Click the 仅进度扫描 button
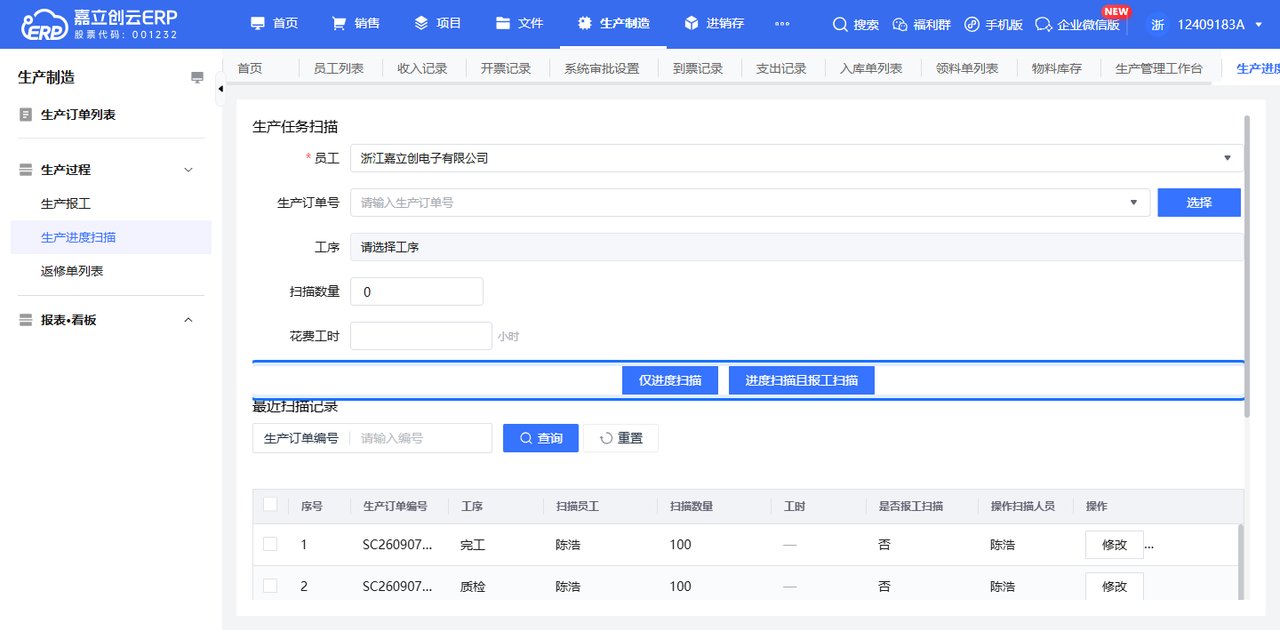This screenshot has height=630, width=1280. click(x=670, y=380)
